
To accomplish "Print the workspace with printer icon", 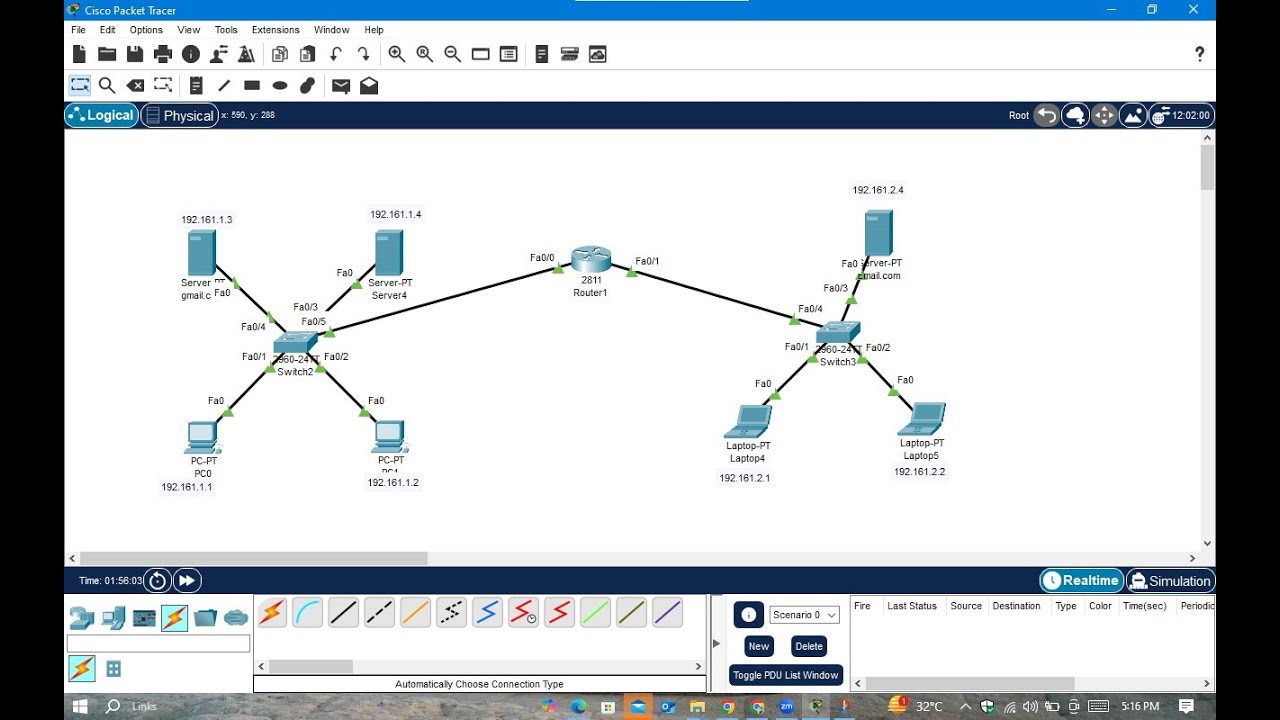I will (163, 54).
